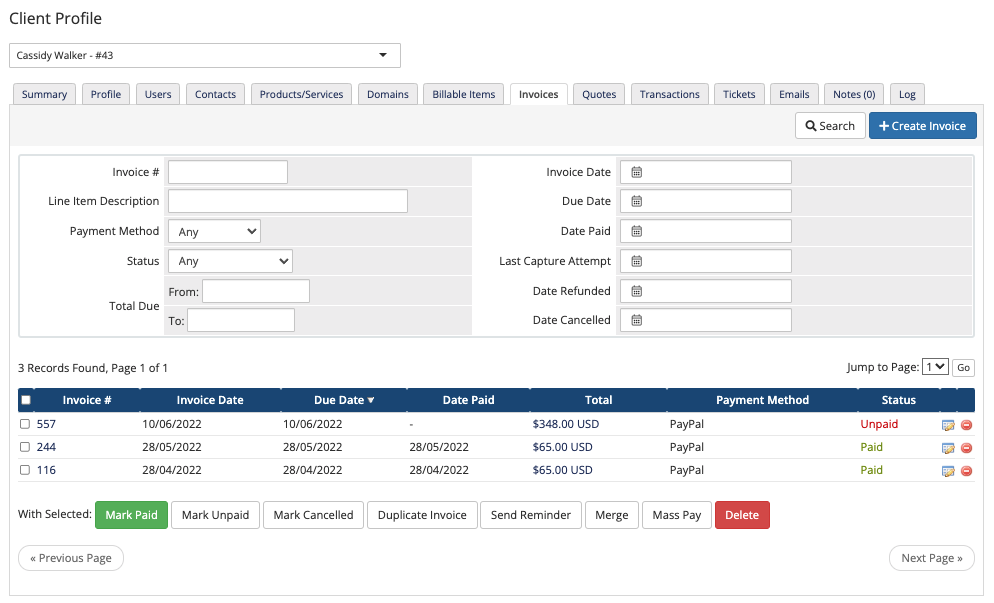
Task: Open the Due Date calendar picker
Action: coord(636,201)
